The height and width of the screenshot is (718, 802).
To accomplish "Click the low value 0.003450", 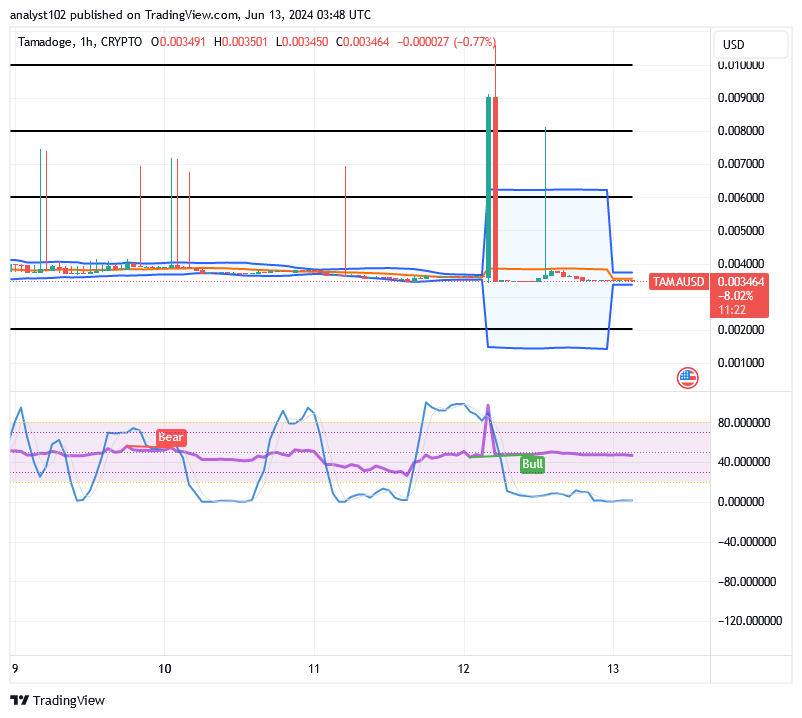I will 305,42.
